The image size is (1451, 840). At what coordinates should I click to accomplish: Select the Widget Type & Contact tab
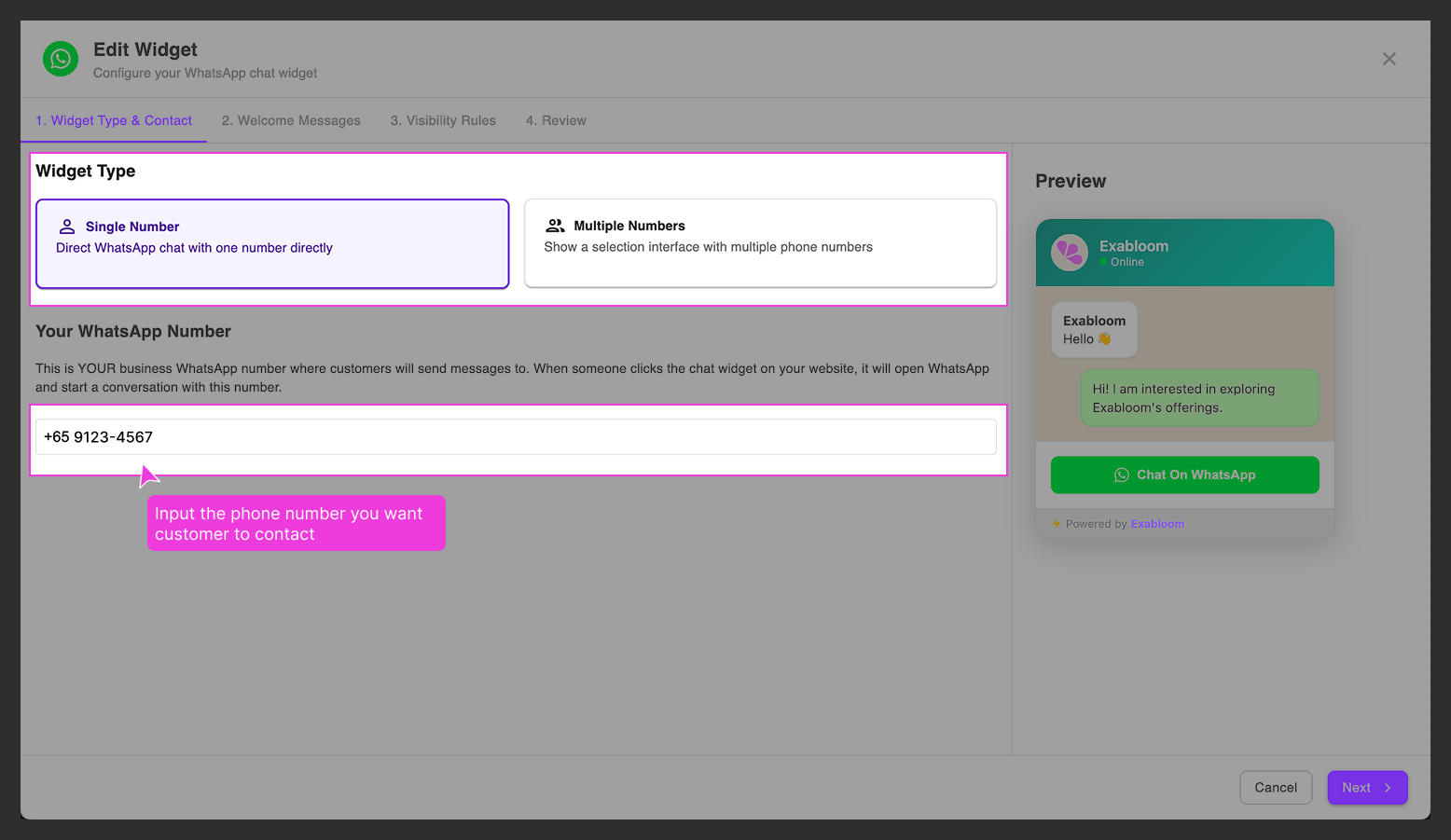coord(113,120)
